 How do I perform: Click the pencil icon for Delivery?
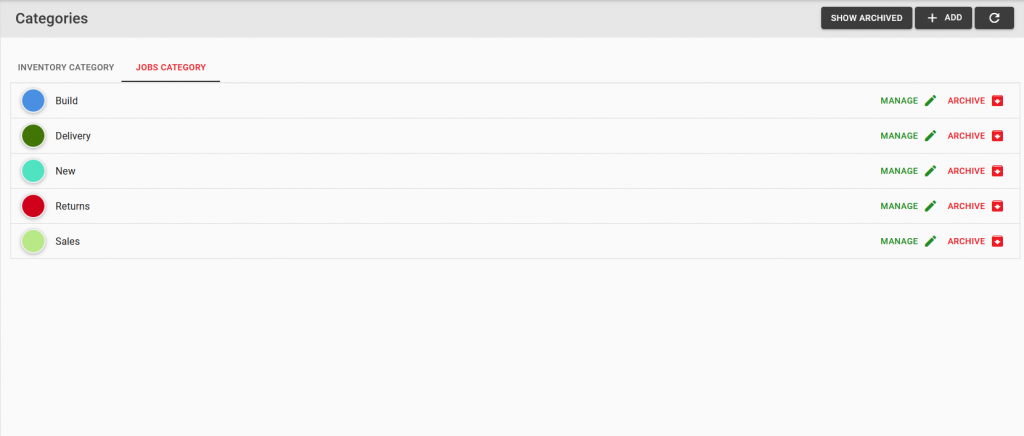pyautogui.click(x=931, y=136)
